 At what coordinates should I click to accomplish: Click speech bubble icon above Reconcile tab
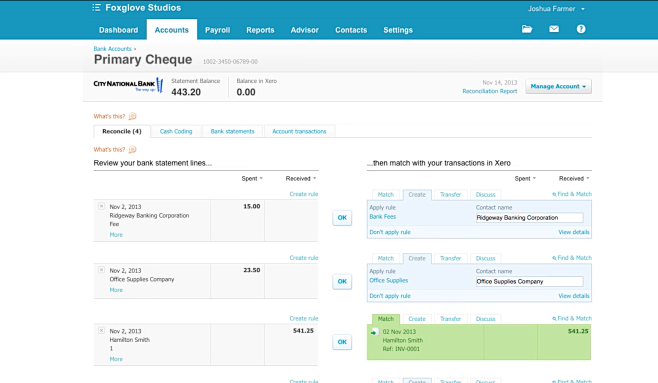tap(132, 116)
